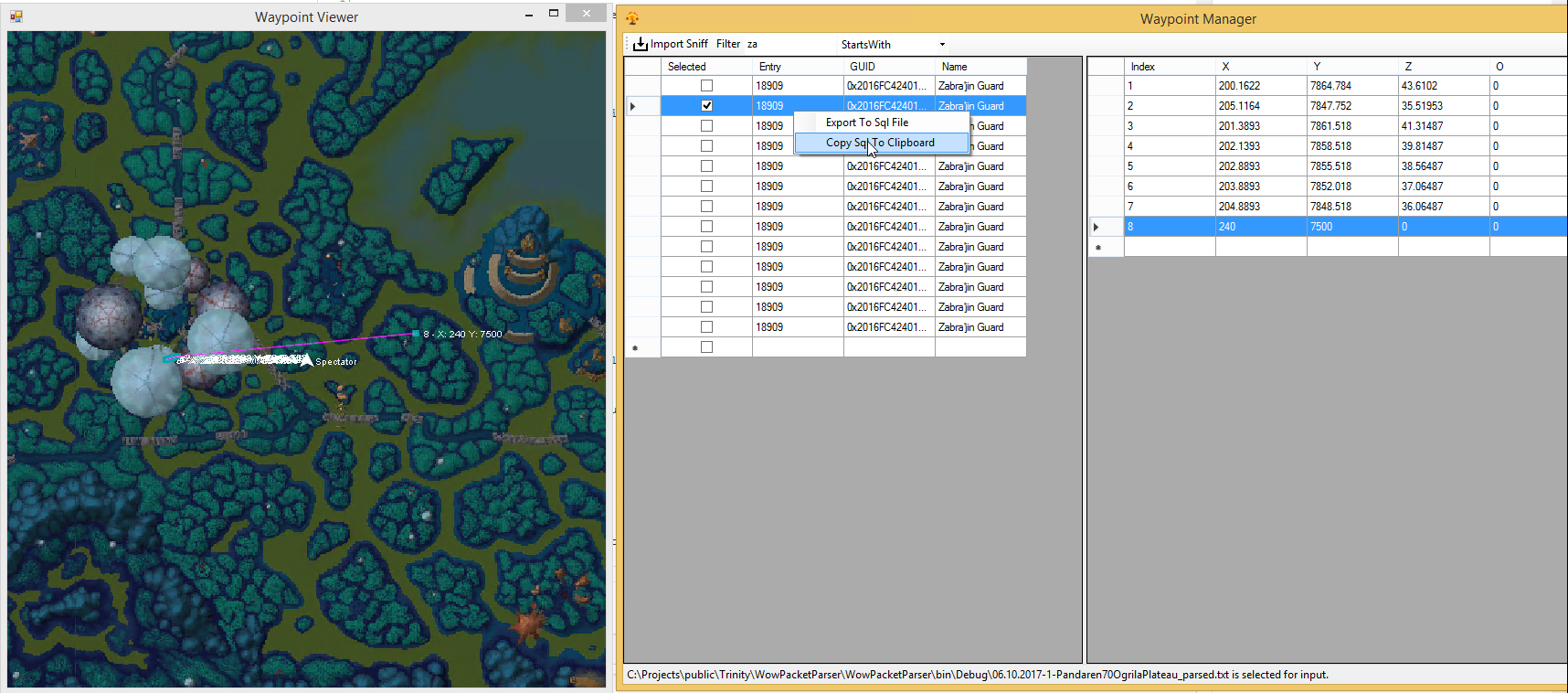1568x693 pixels.
Task: Click the Waypoint Manager title bar app icon
Action: 632,18
